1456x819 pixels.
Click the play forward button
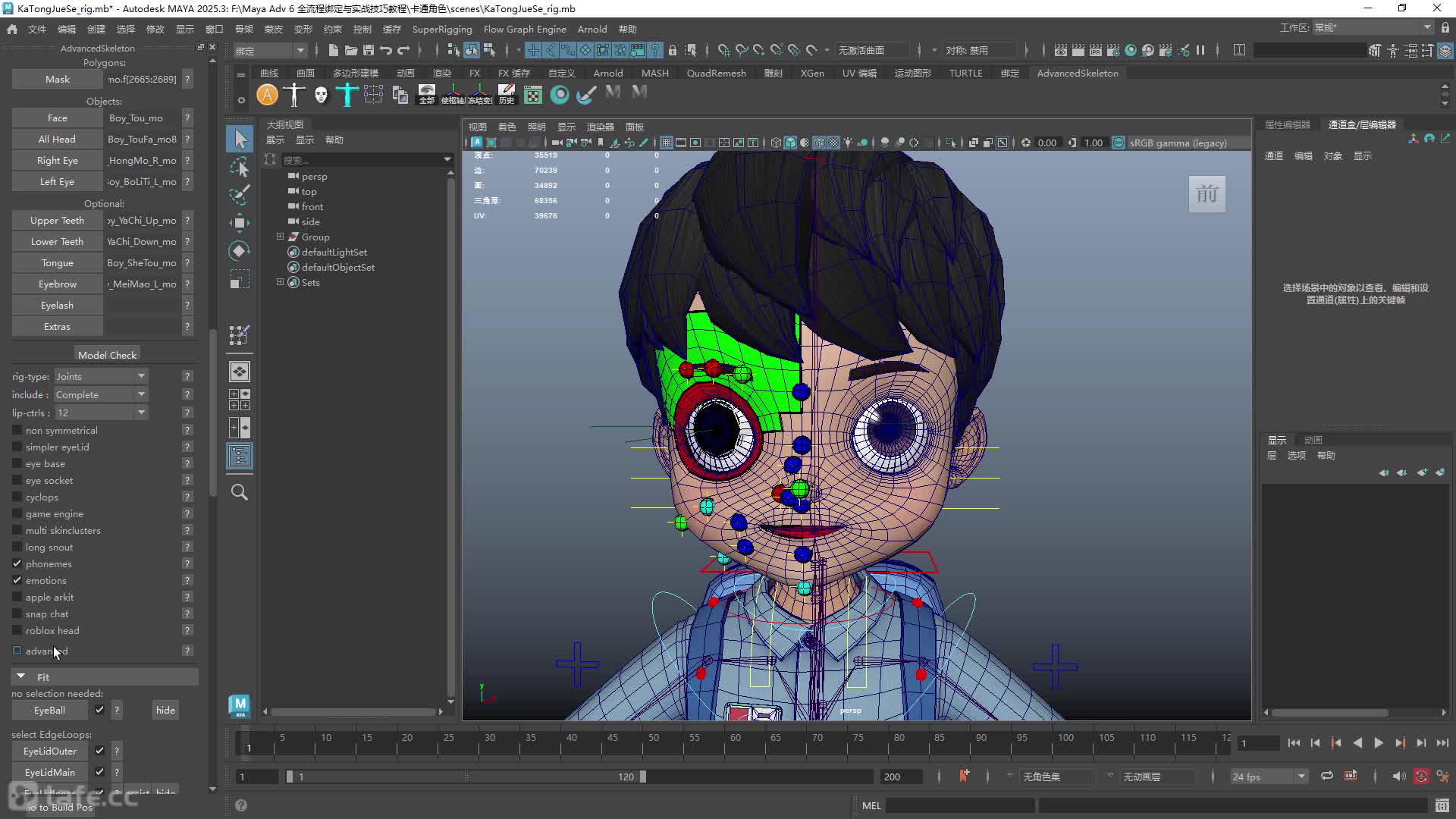point(1379,743)
